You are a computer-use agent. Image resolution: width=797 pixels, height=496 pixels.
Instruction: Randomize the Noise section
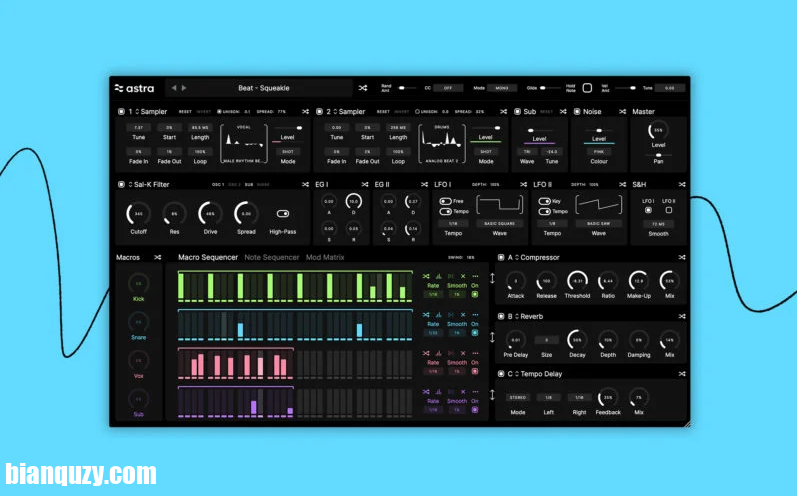coord(623,111)
